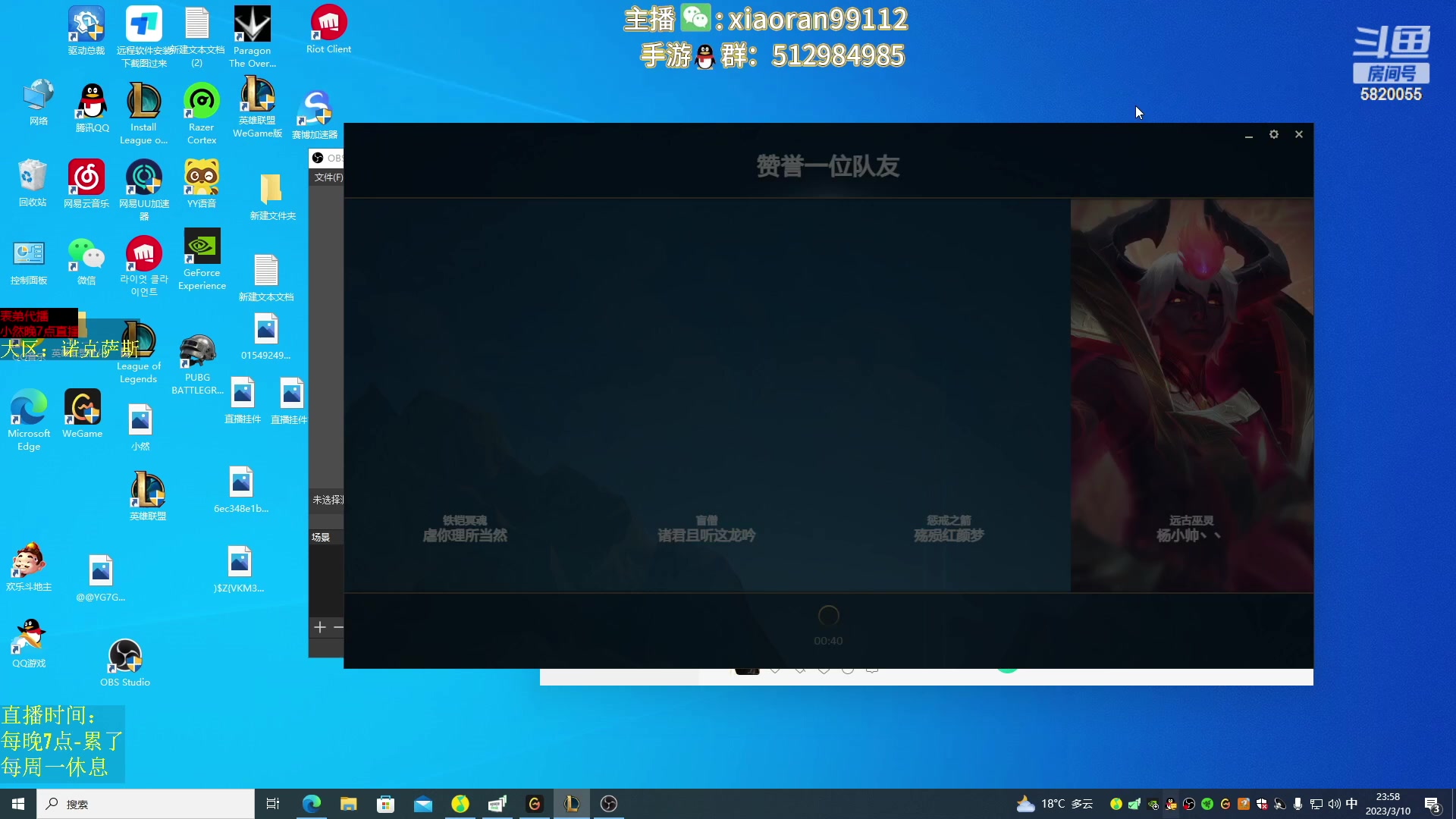Open the Paragon The Overprime desktop icon
The width and height of the screenshot is (1456, 819).
coord(253,36)
